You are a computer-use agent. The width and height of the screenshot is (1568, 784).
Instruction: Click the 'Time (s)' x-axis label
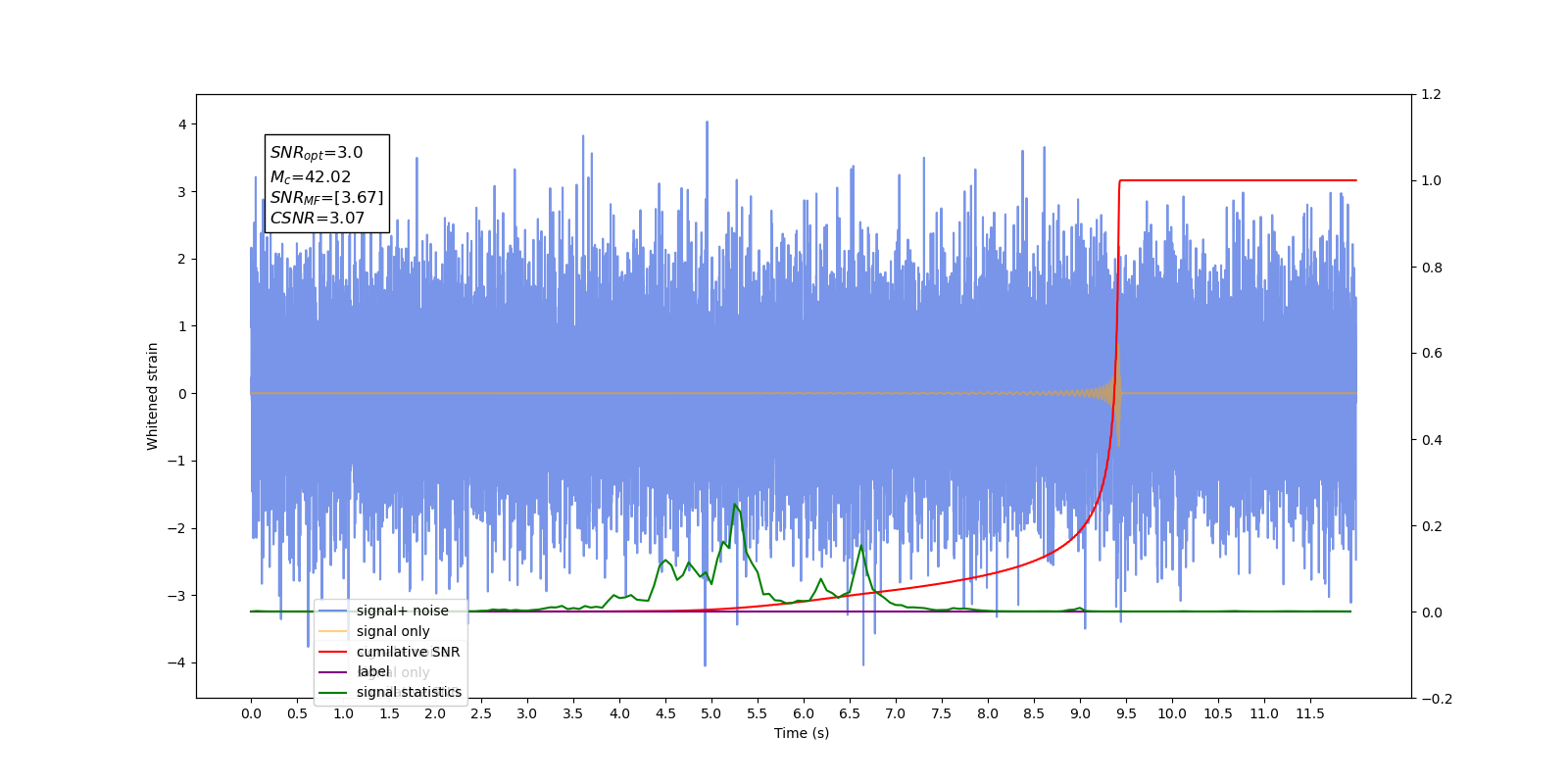[x=802, y=733]
